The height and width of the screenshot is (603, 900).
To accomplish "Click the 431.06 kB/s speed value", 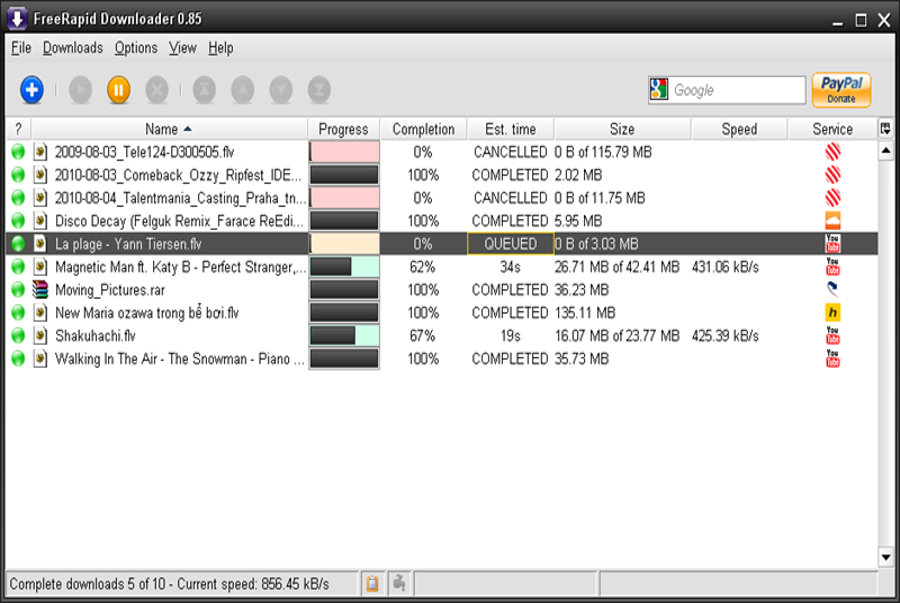I will pos(726,267).
